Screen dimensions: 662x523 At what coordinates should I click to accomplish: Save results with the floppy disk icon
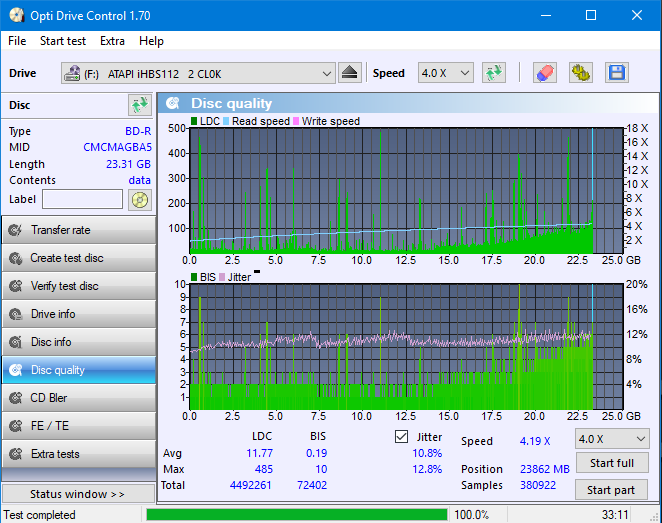tap(617, 73)
